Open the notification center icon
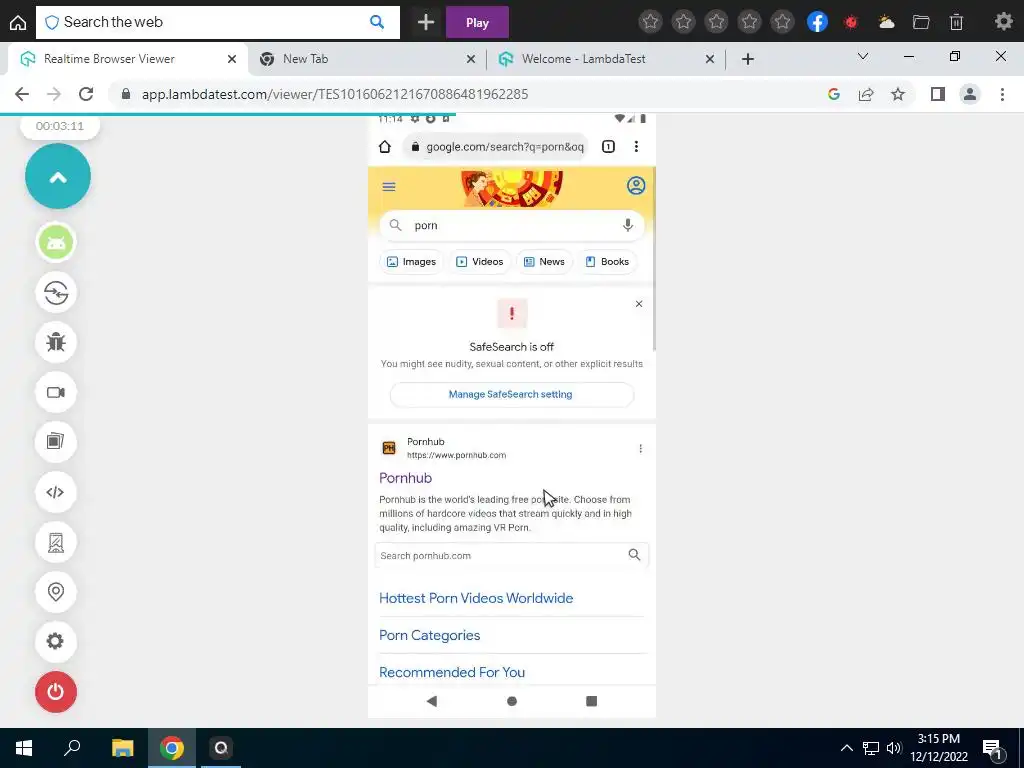This screenshot has height=768, width=1024. click(992, 748)
